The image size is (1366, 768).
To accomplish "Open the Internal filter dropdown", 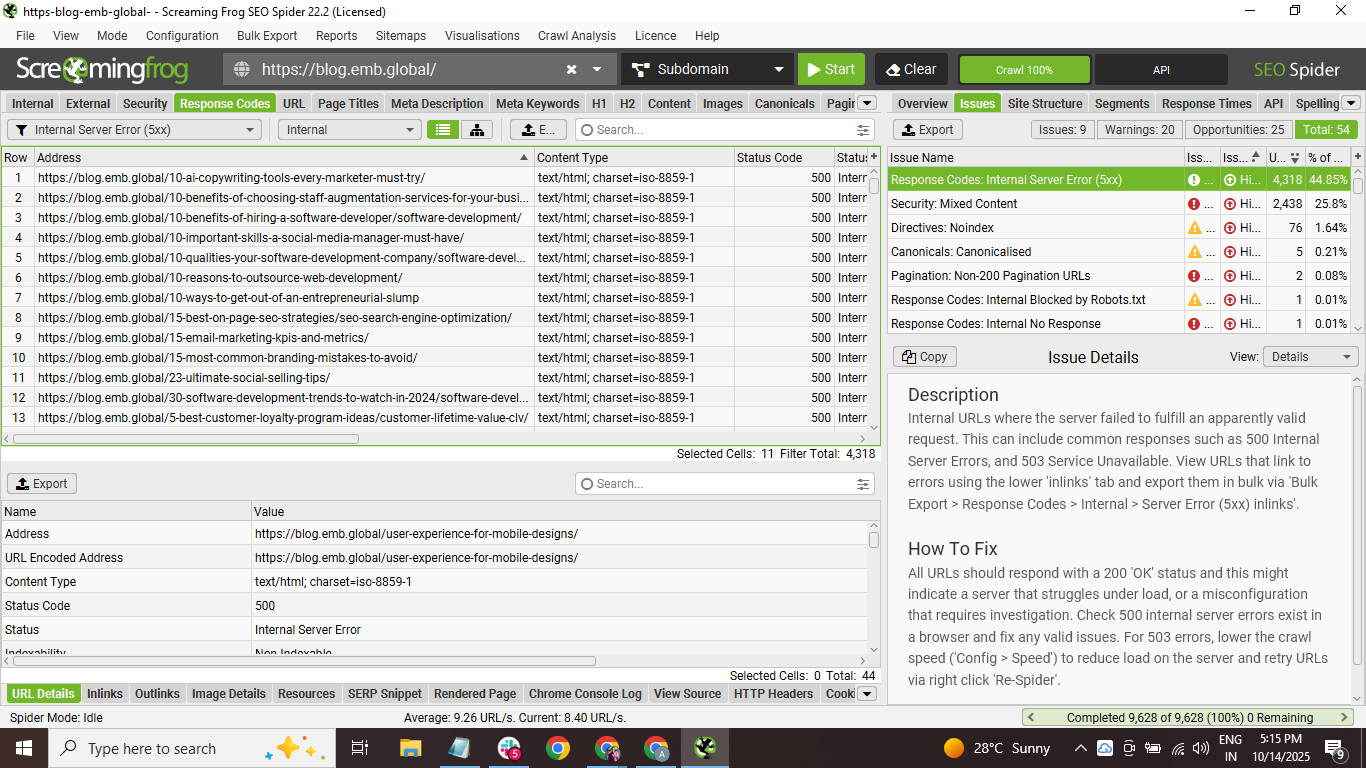I will (349, 129).
